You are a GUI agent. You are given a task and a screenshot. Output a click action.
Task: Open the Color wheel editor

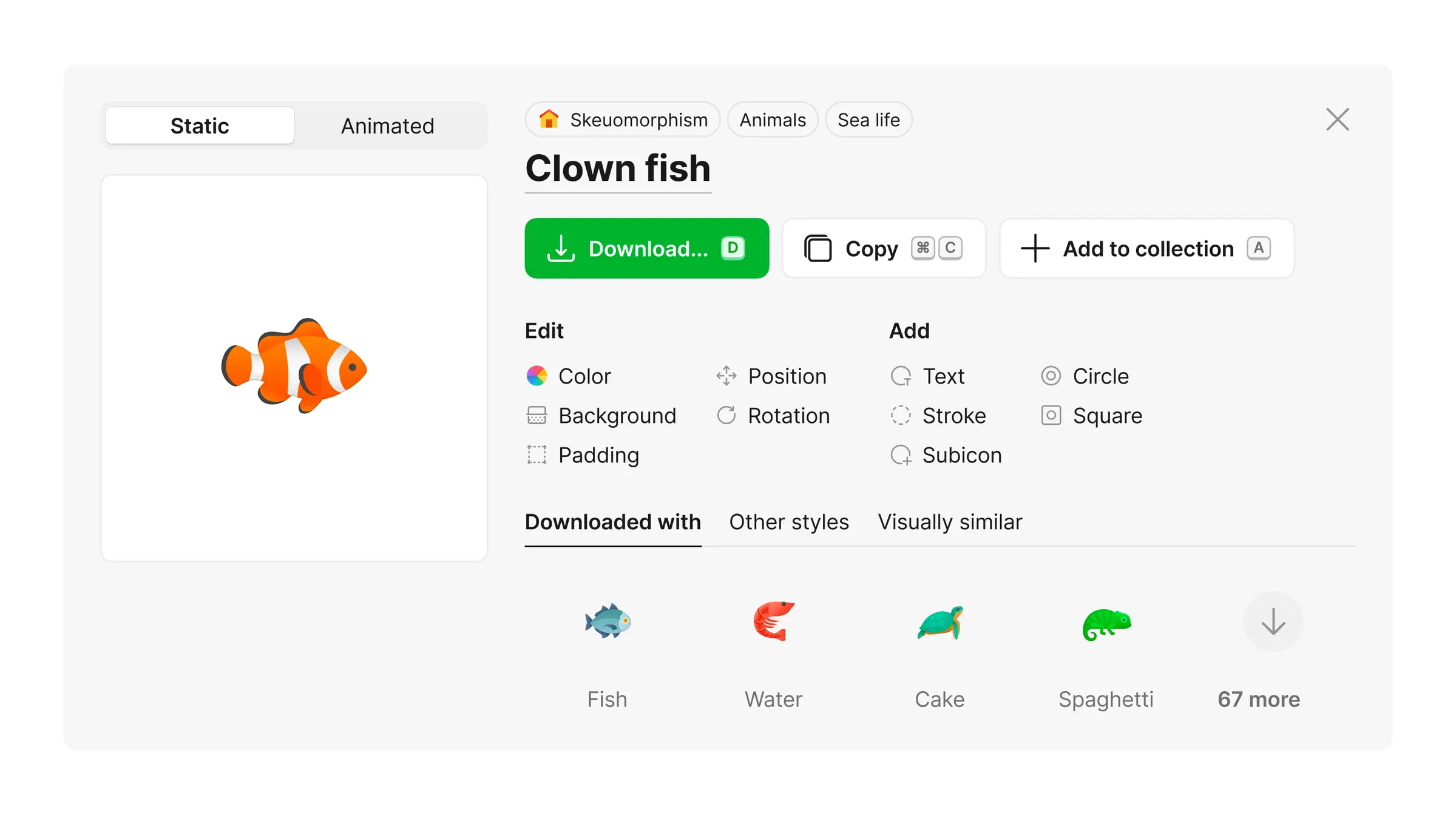click(537, 376)
